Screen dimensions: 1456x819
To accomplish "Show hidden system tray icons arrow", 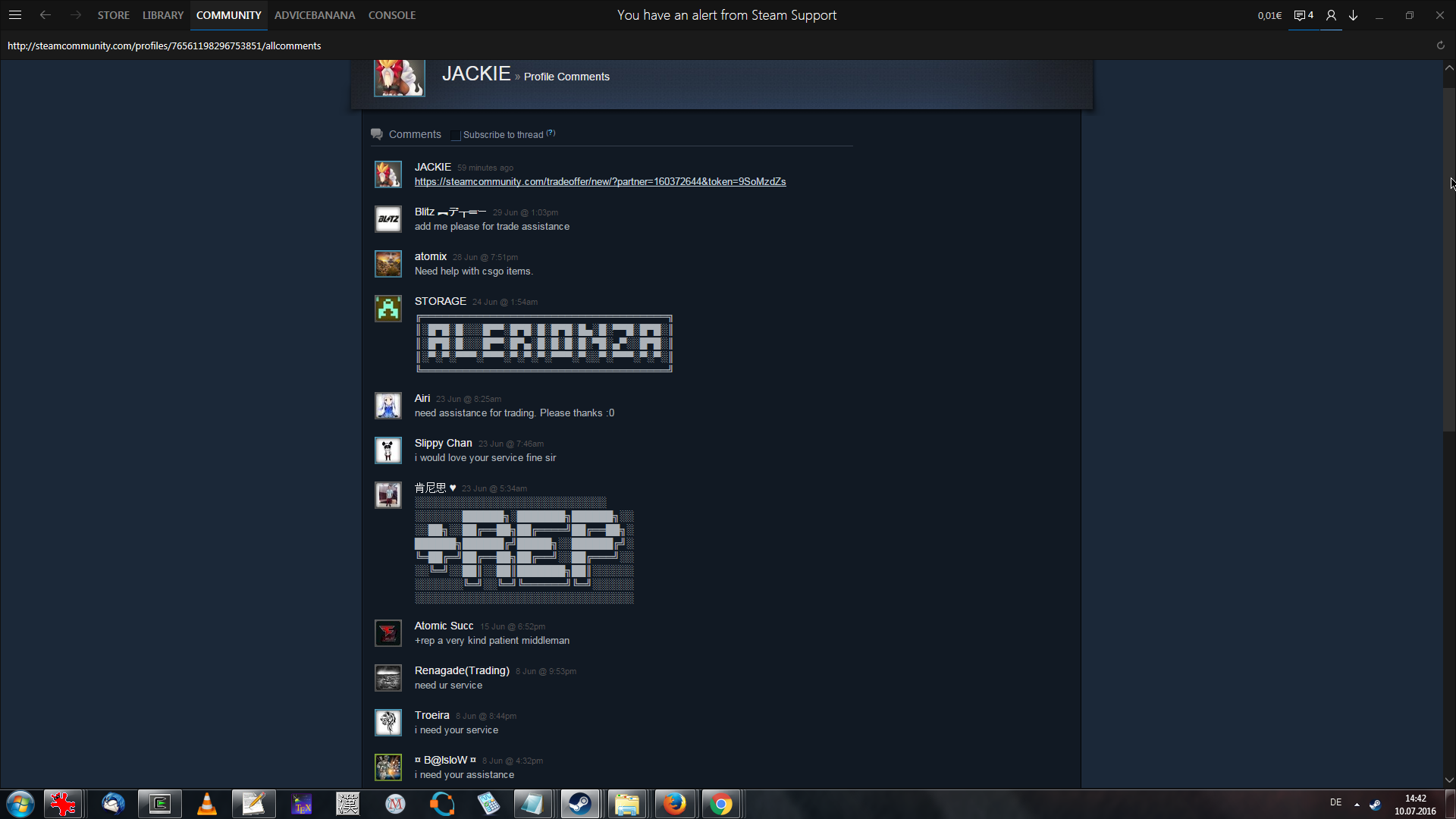I will (x=1357, y=804).
